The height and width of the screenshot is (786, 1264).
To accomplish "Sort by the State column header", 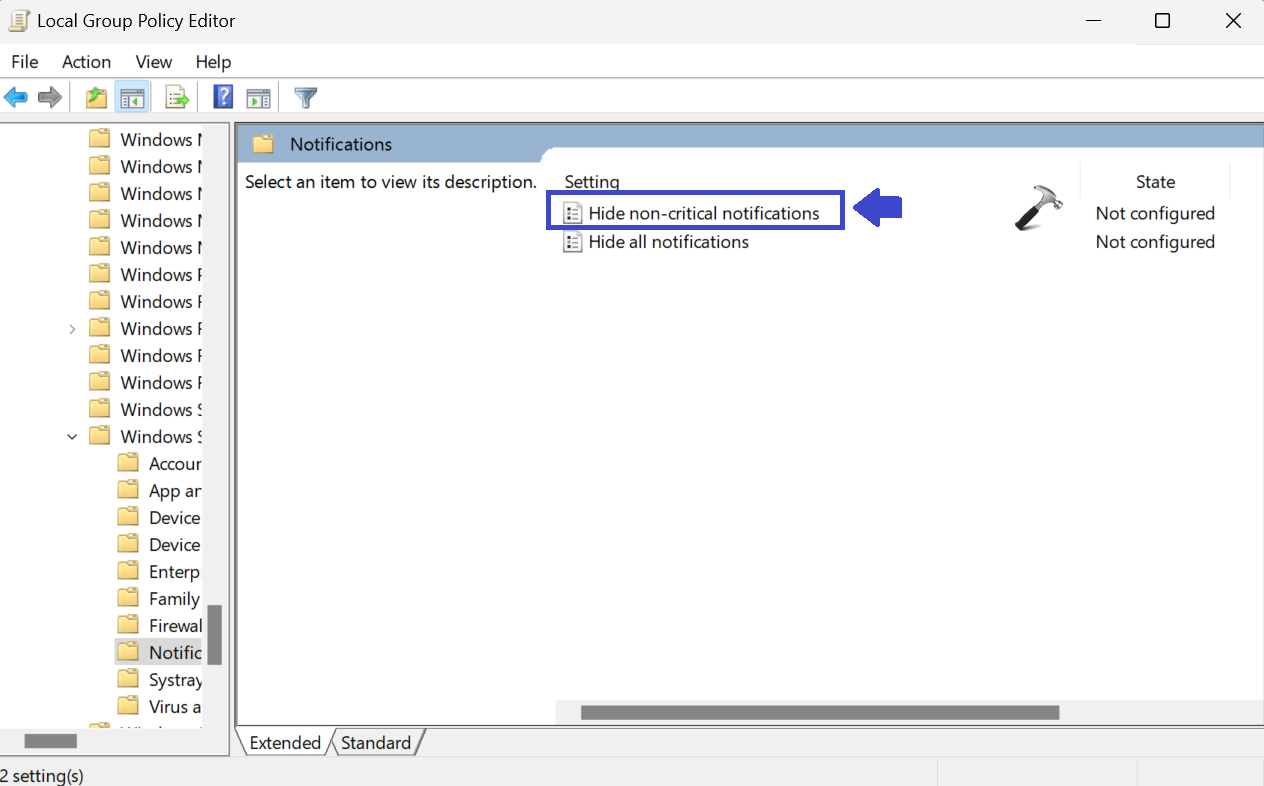I will [1155, 182].
